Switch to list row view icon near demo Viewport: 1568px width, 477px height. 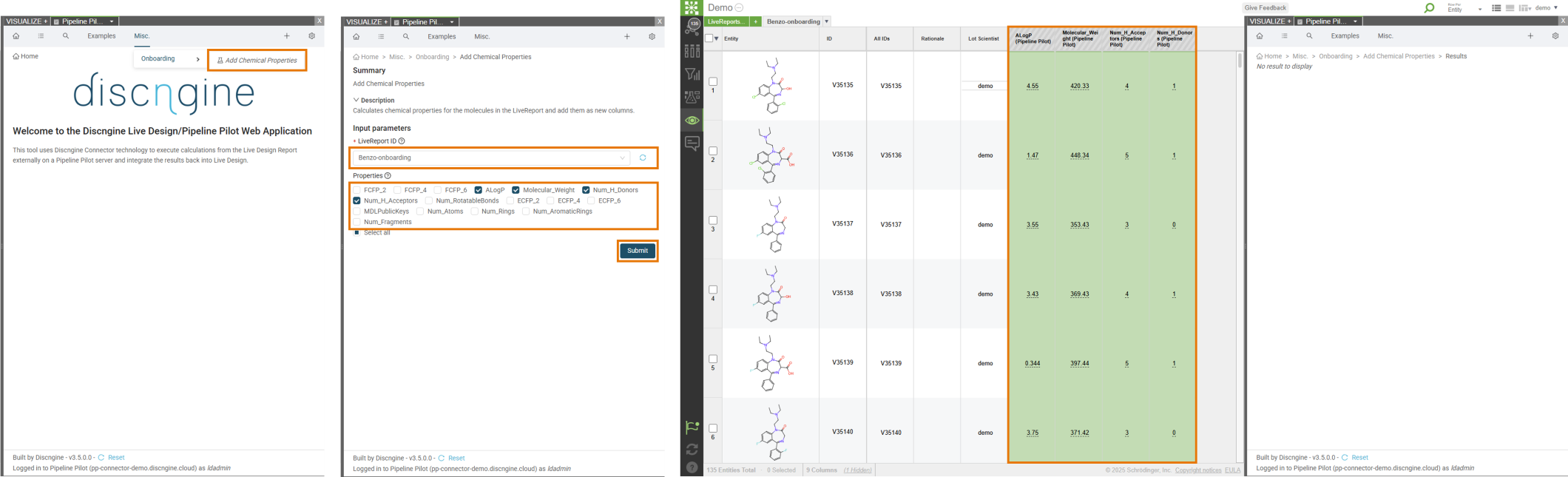pyautogui.click(x=1496, y=8)
